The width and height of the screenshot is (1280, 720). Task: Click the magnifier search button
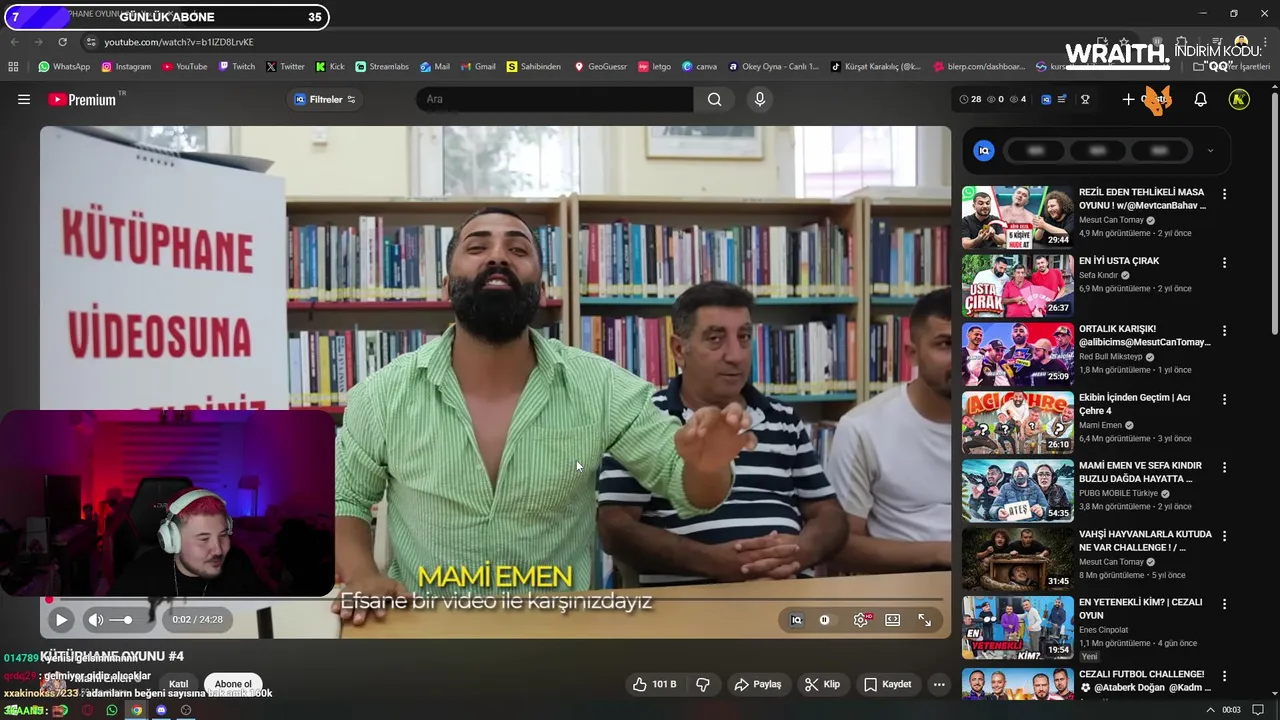[x=714, y=99]
